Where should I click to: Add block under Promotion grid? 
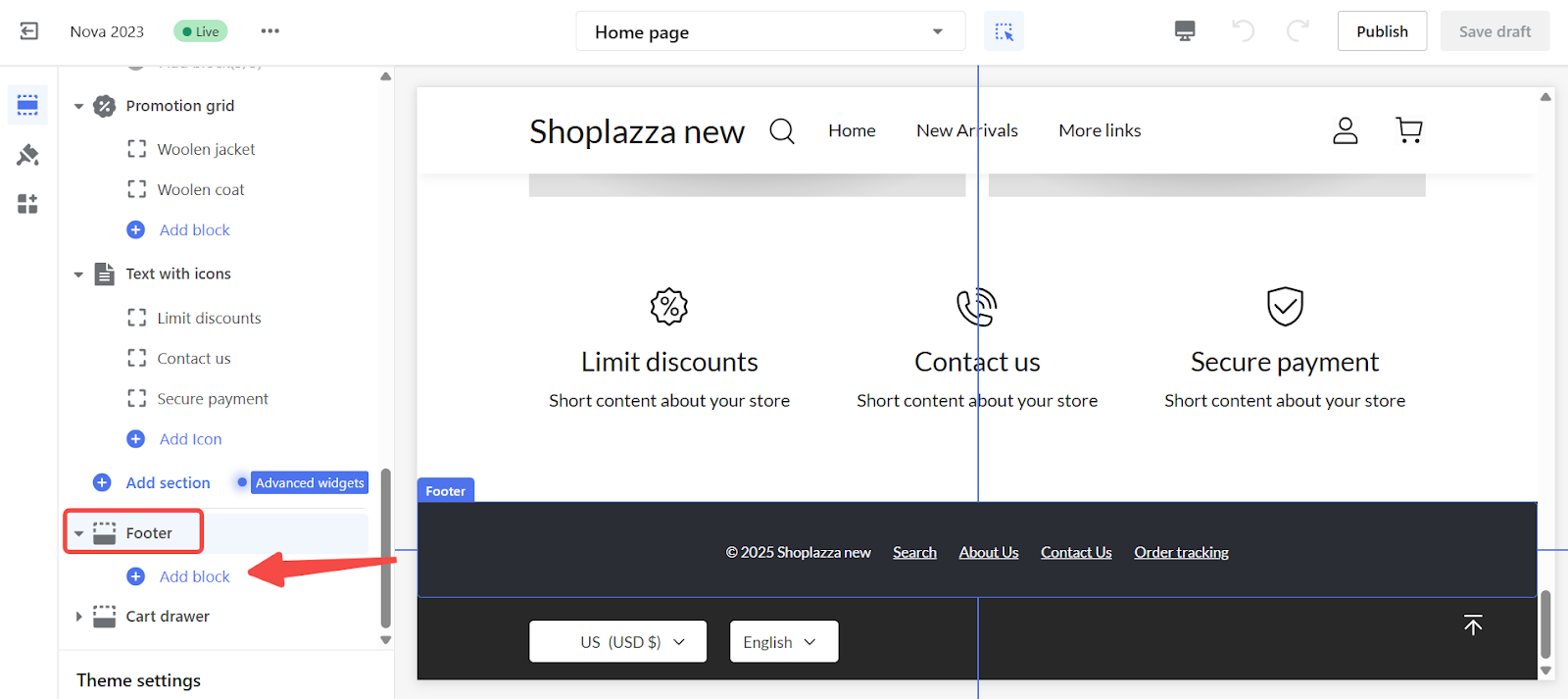click(194, 229)
